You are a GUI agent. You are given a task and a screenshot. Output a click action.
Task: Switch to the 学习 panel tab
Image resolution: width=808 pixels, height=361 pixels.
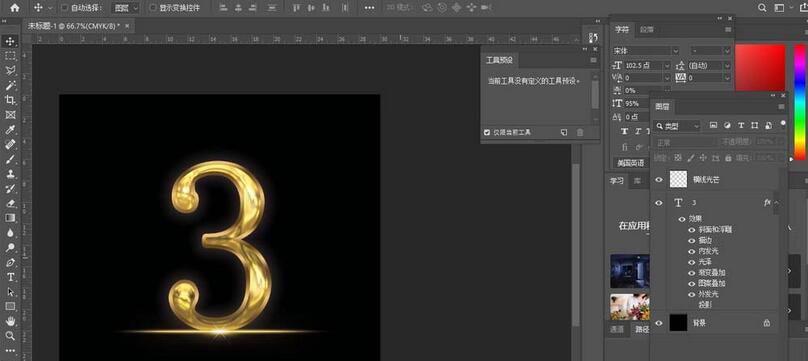[617, 180]
